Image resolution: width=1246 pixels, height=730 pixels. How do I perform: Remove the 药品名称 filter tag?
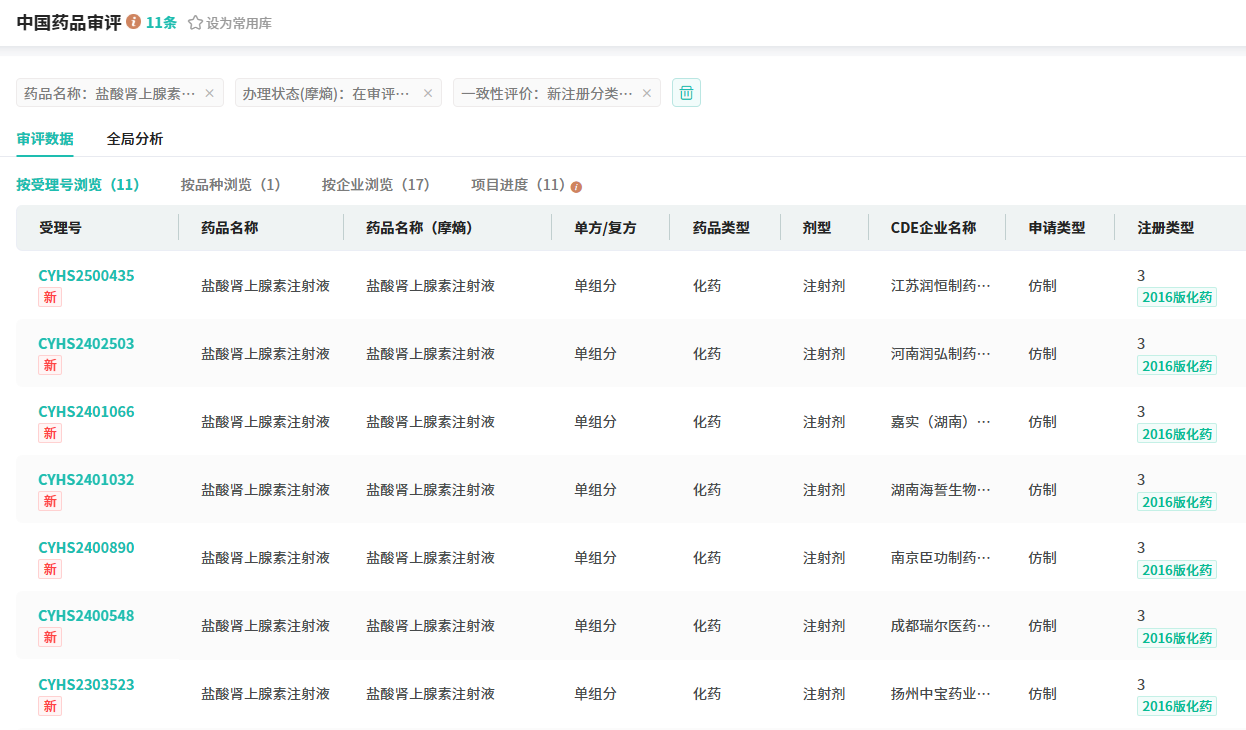[x=209, y=93]
